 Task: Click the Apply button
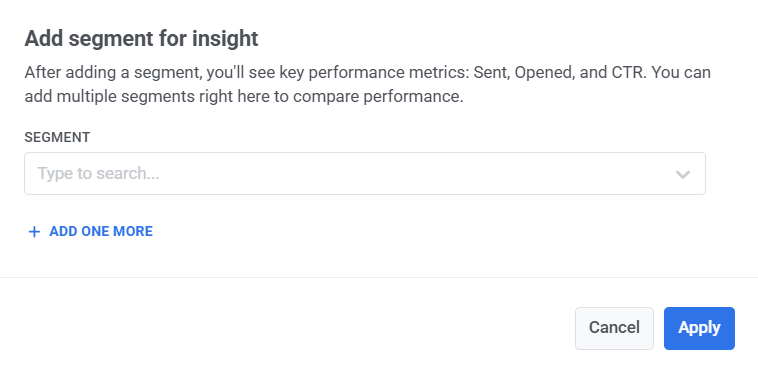tap(699, 328)
